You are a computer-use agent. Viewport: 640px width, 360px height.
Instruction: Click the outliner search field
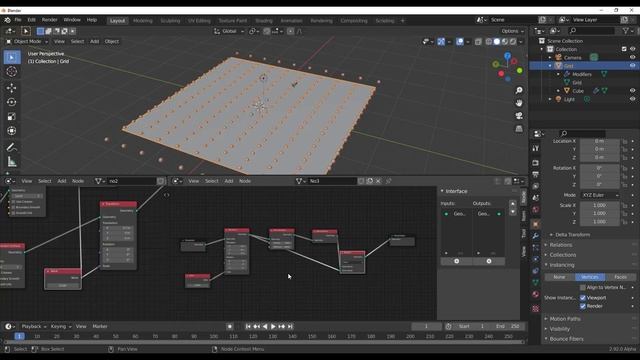click(x=591, y=31)
